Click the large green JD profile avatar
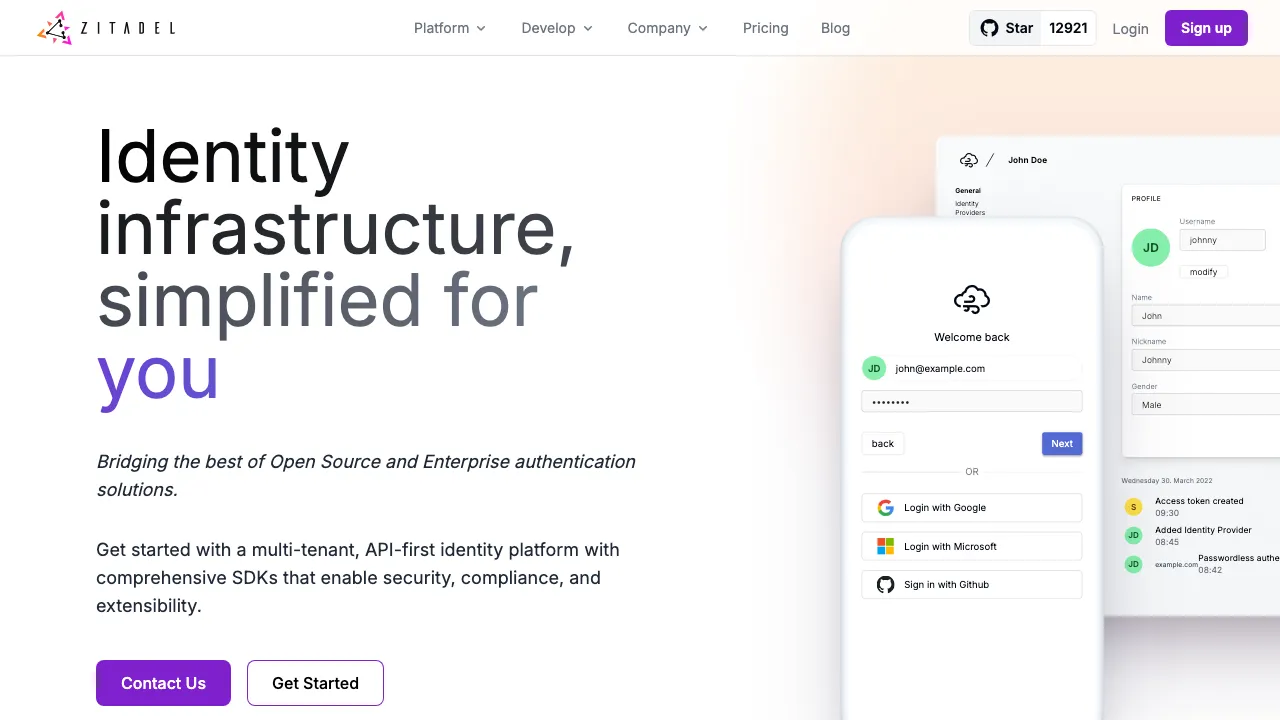 tap(1150, 247)
